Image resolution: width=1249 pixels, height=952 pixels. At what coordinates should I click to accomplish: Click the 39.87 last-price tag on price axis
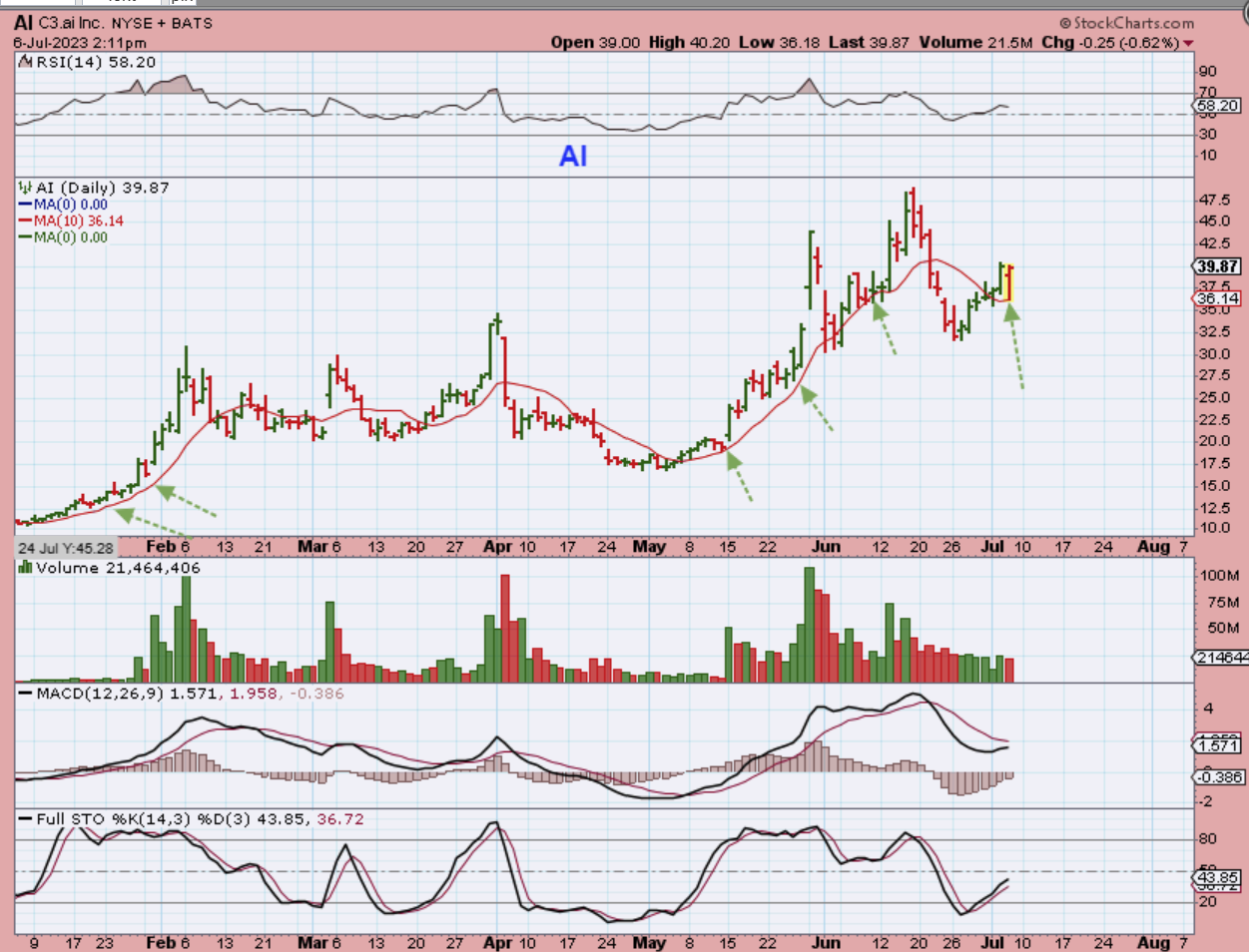1218,266
